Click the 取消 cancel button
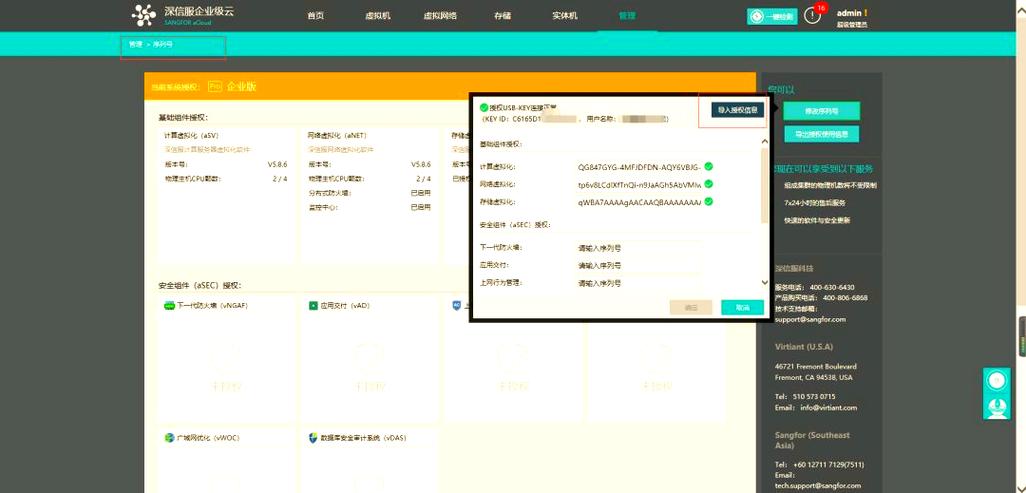 [x=743, y=308]
